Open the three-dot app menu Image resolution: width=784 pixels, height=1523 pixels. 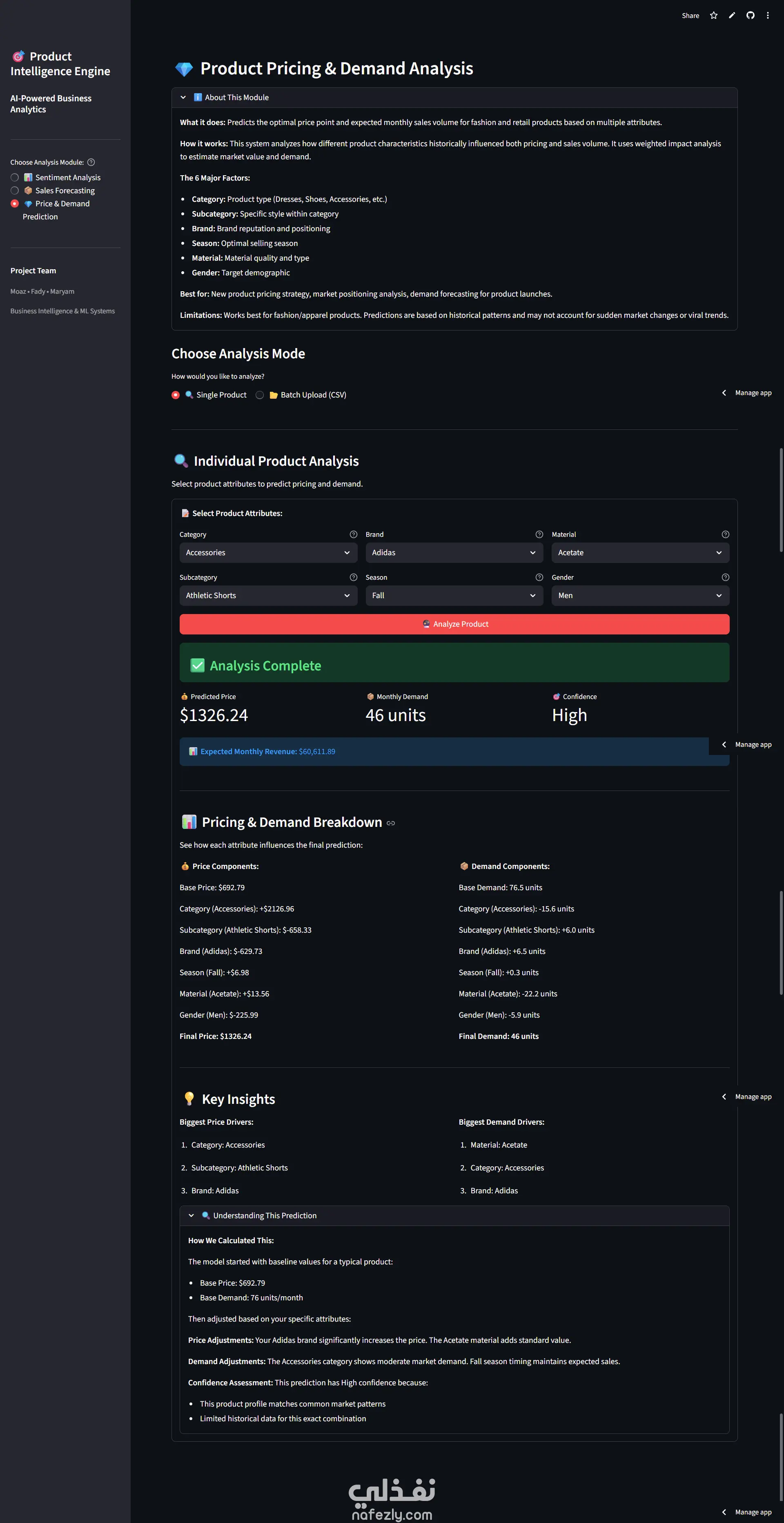point(767,16)
